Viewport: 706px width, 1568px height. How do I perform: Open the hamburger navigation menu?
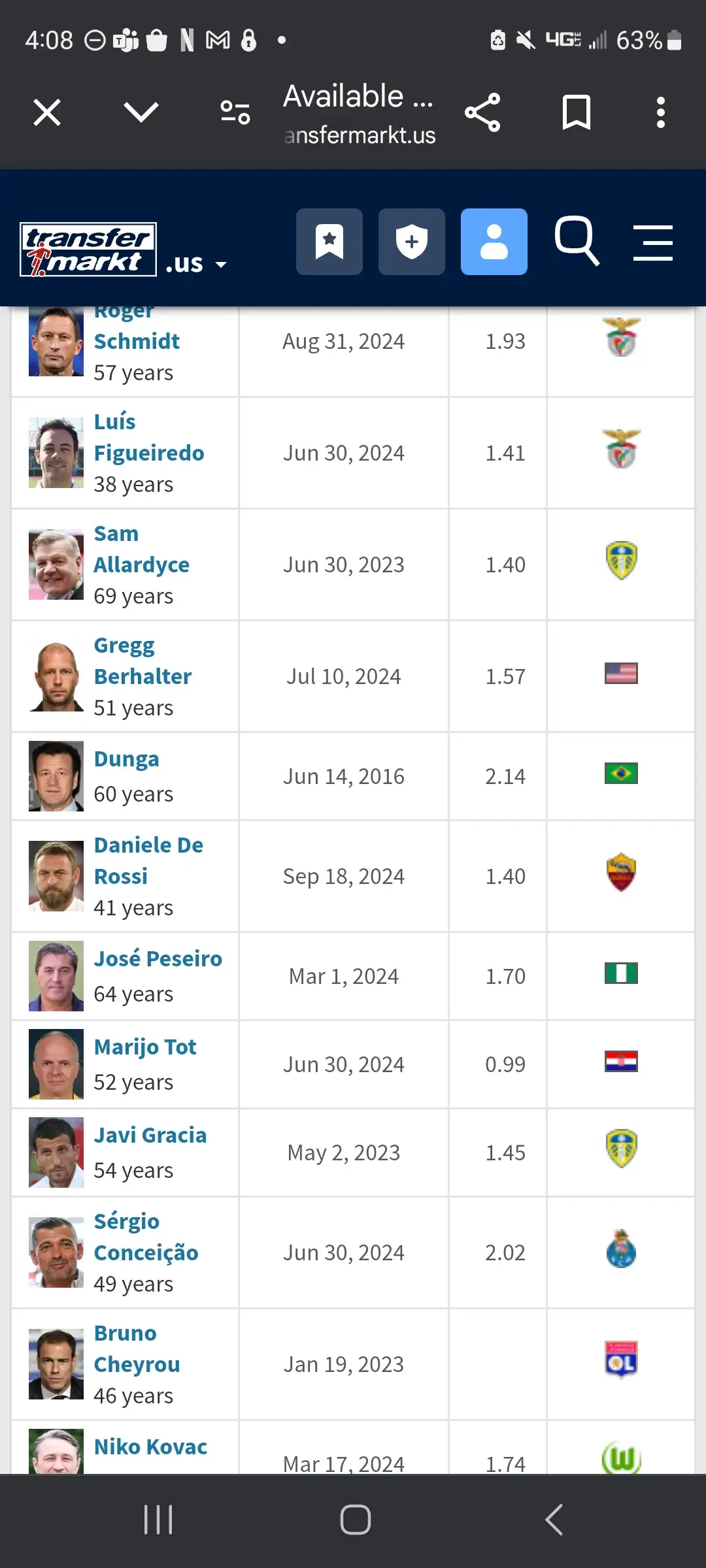[652, 243]
